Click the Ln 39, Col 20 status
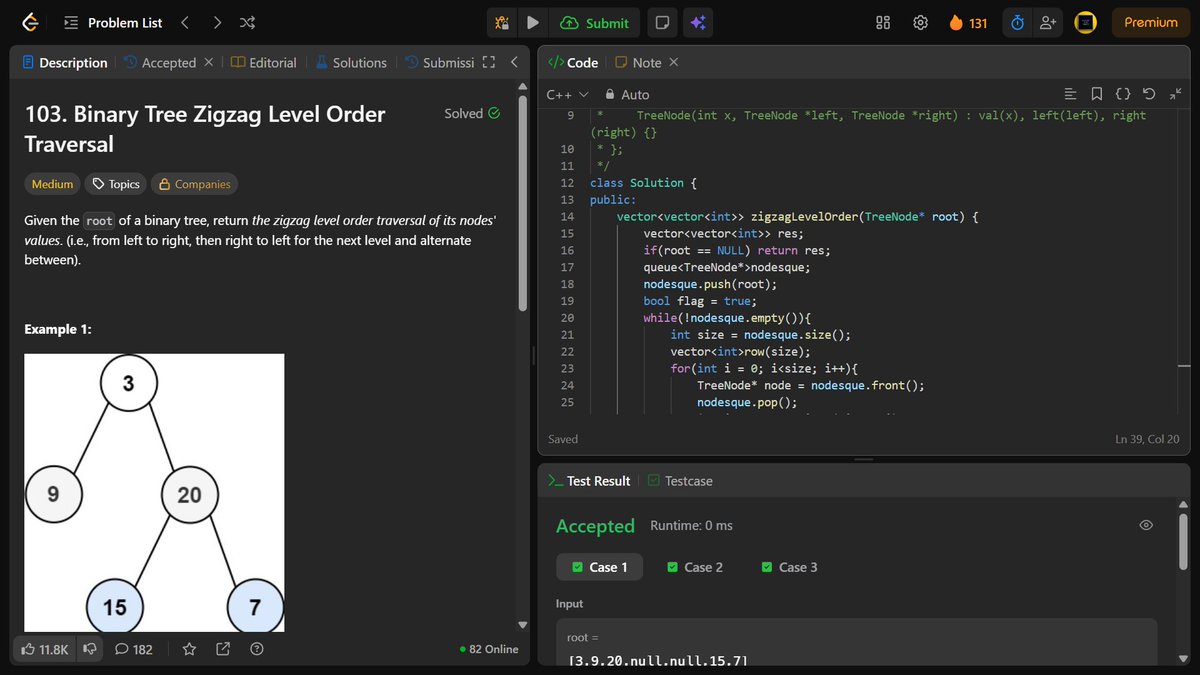Screen dimensions: 1200x675 point(1148,439)
